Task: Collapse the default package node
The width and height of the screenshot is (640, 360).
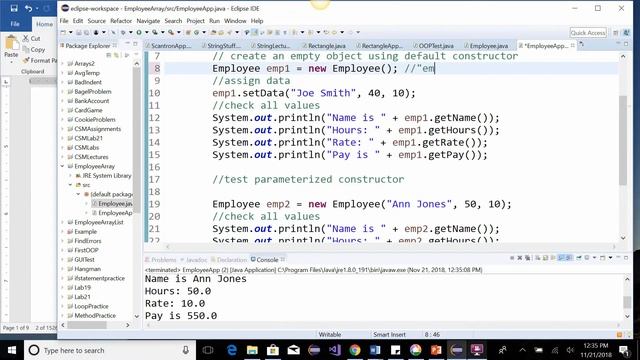Action: click(78, 194)
